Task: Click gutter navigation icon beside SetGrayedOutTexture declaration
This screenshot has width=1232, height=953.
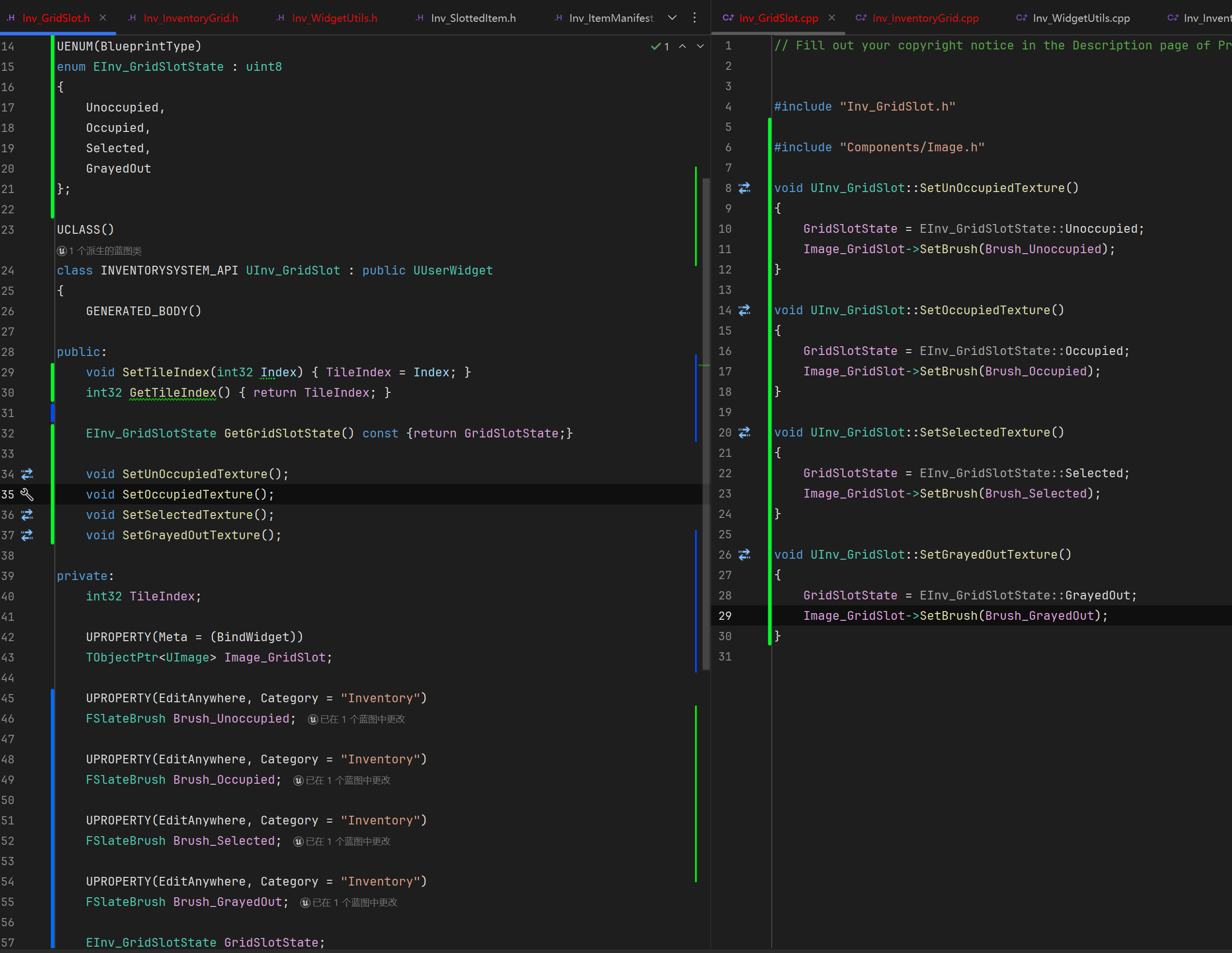Action: click(27, 535)
